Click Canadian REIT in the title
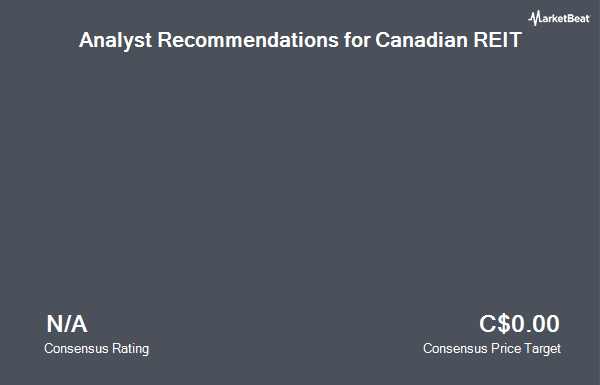 coord(448,40)
